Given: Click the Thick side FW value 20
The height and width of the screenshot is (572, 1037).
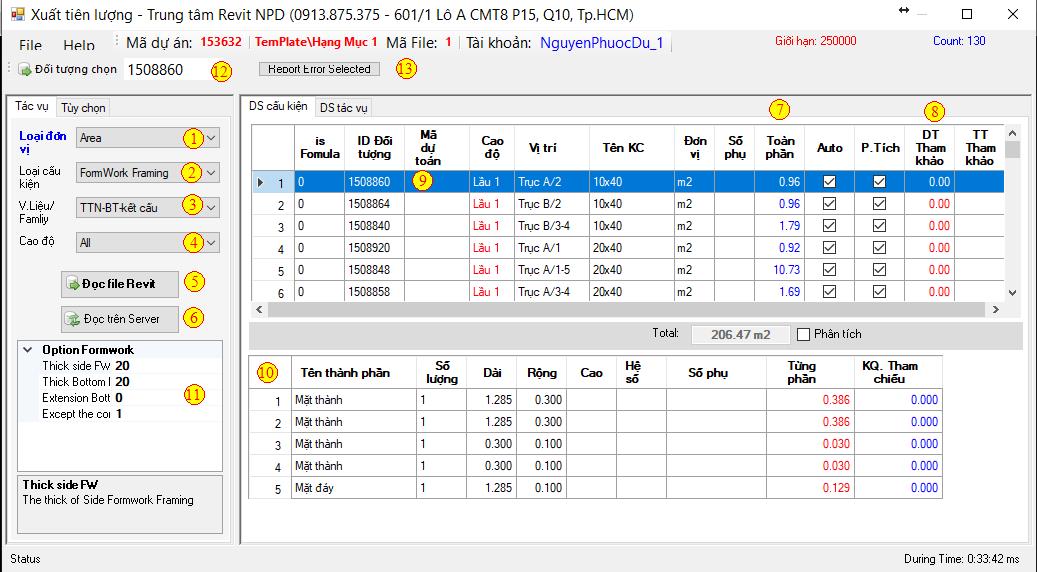Looking at the screenshot, I should point(122,366).
